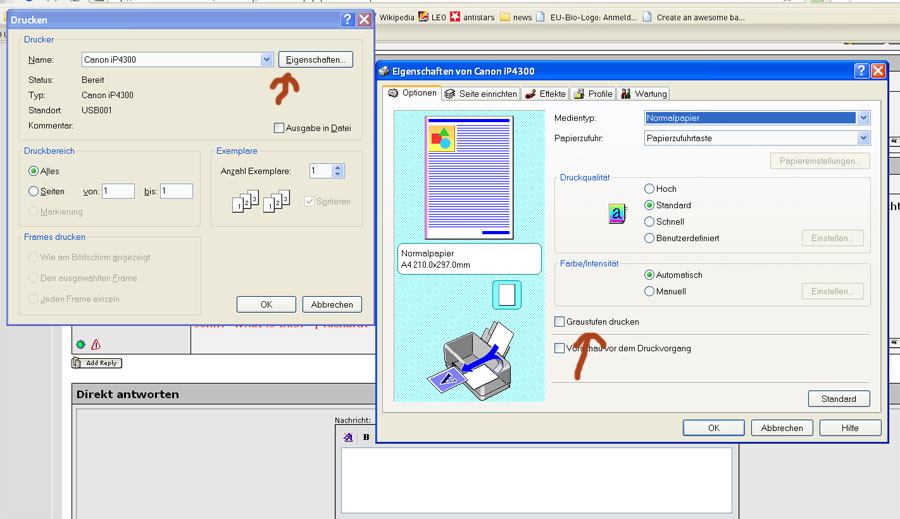The image size is (900, 519).
Task: Close the Eigenschaften von Canon iP4300 dialog
Action: tap(878, 71)
